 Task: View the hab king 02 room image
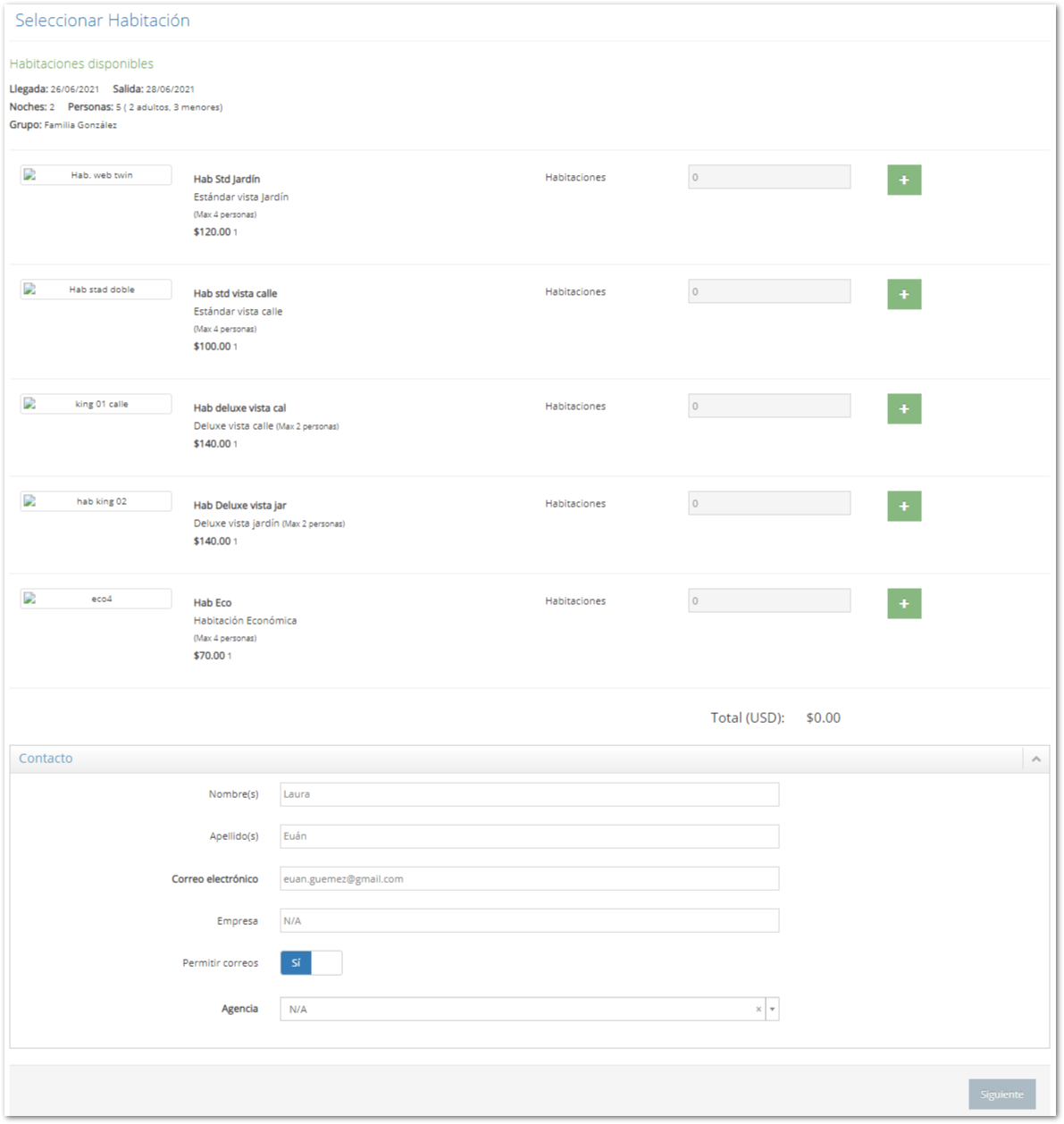(x=96, y=501)
